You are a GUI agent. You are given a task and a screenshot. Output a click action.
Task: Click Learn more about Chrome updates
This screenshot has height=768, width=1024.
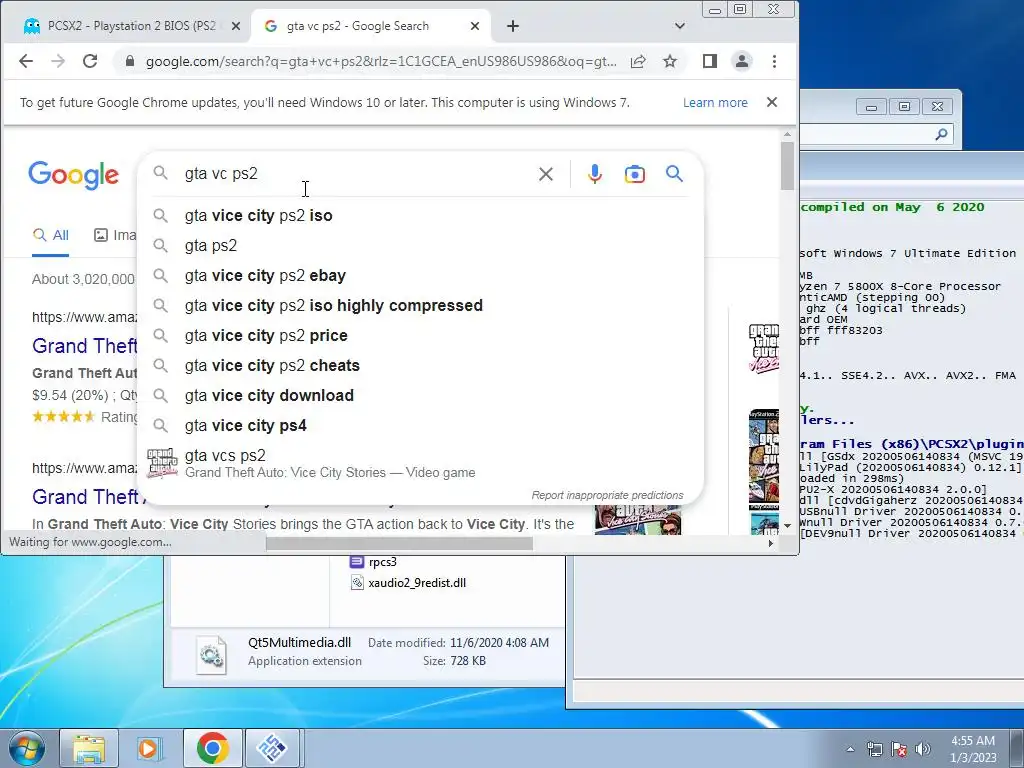point(715,103)
